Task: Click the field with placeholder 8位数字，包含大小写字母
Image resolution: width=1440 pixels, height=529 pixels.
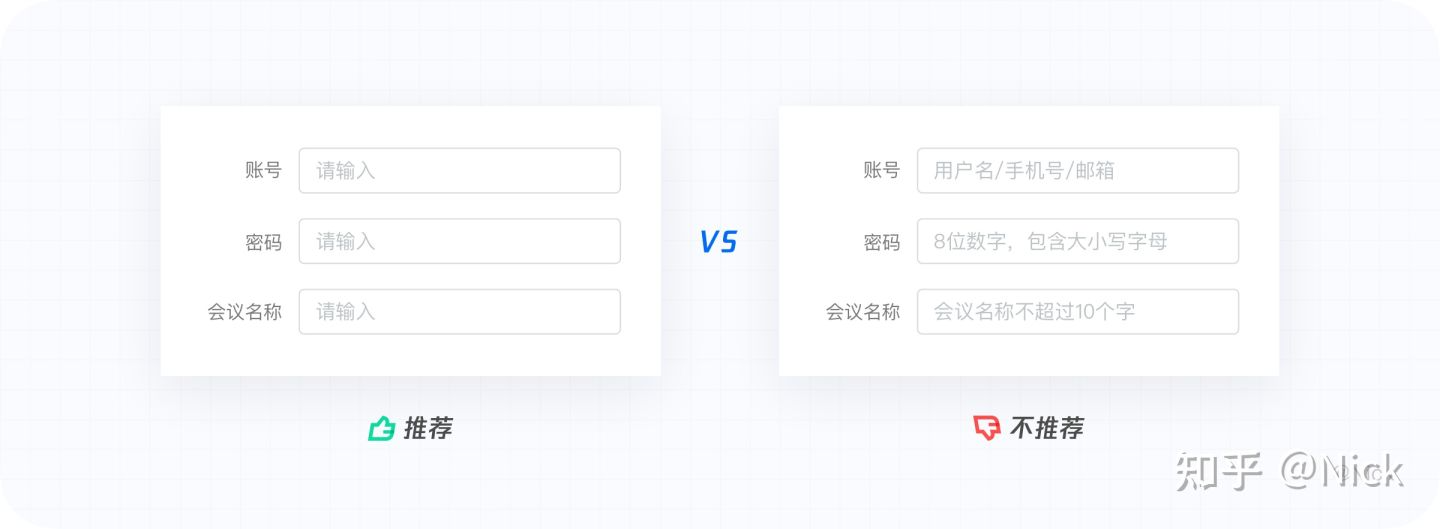Action: pos(1078,241)
